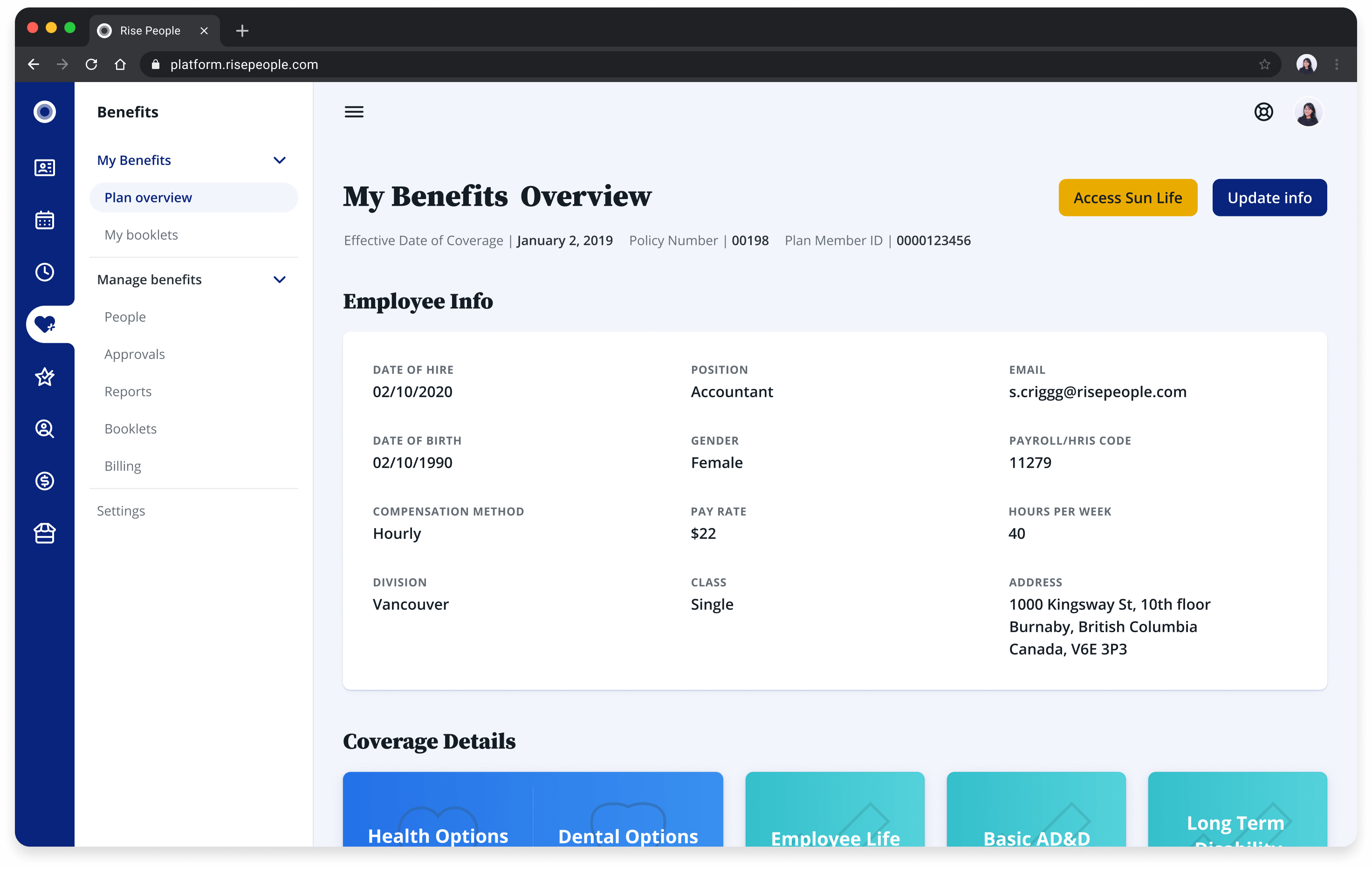Open a new browser tab
1372x869 pixels.
click(242, 30)
